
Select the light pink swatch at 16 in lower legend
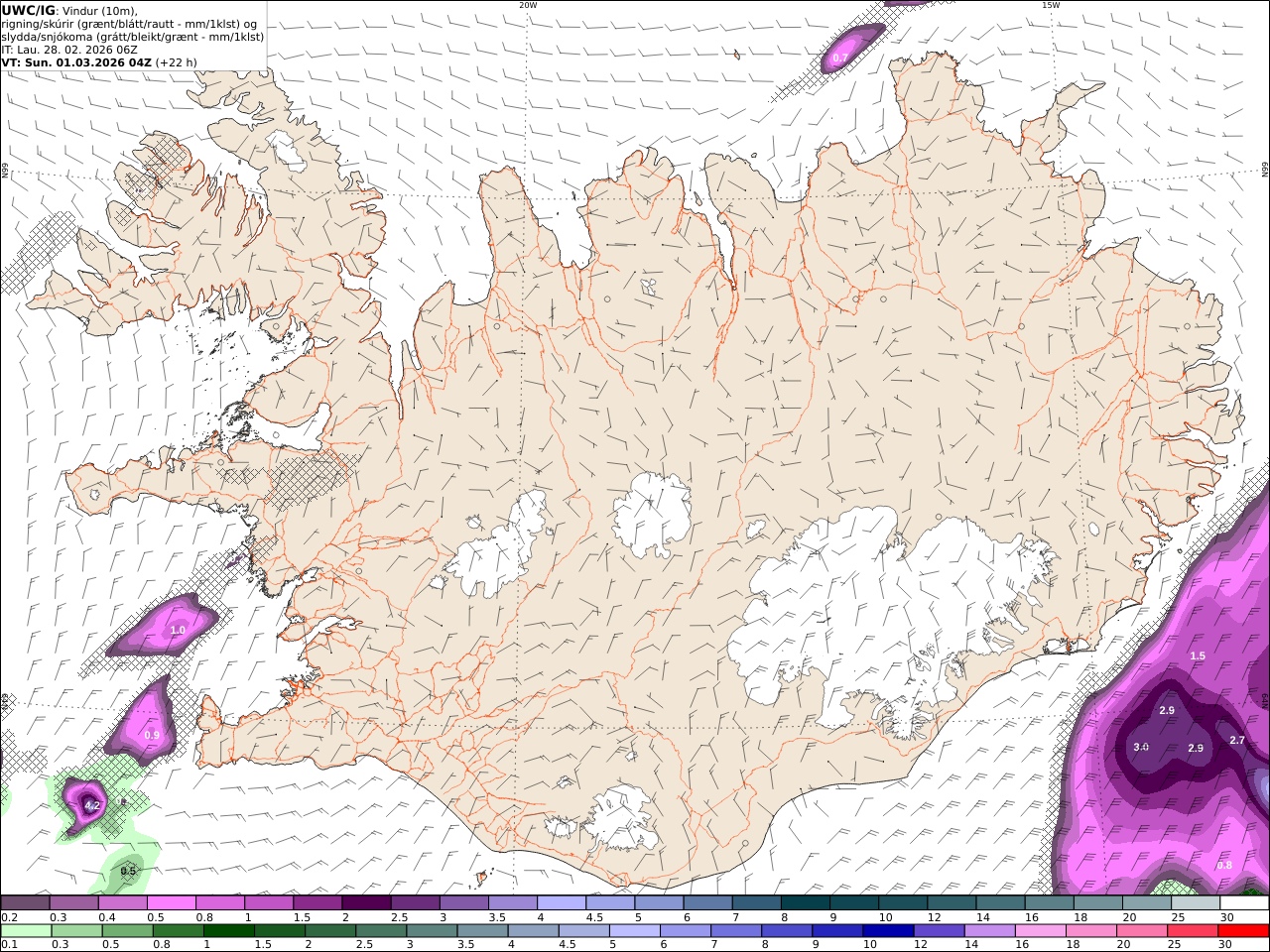point(1040,930)
